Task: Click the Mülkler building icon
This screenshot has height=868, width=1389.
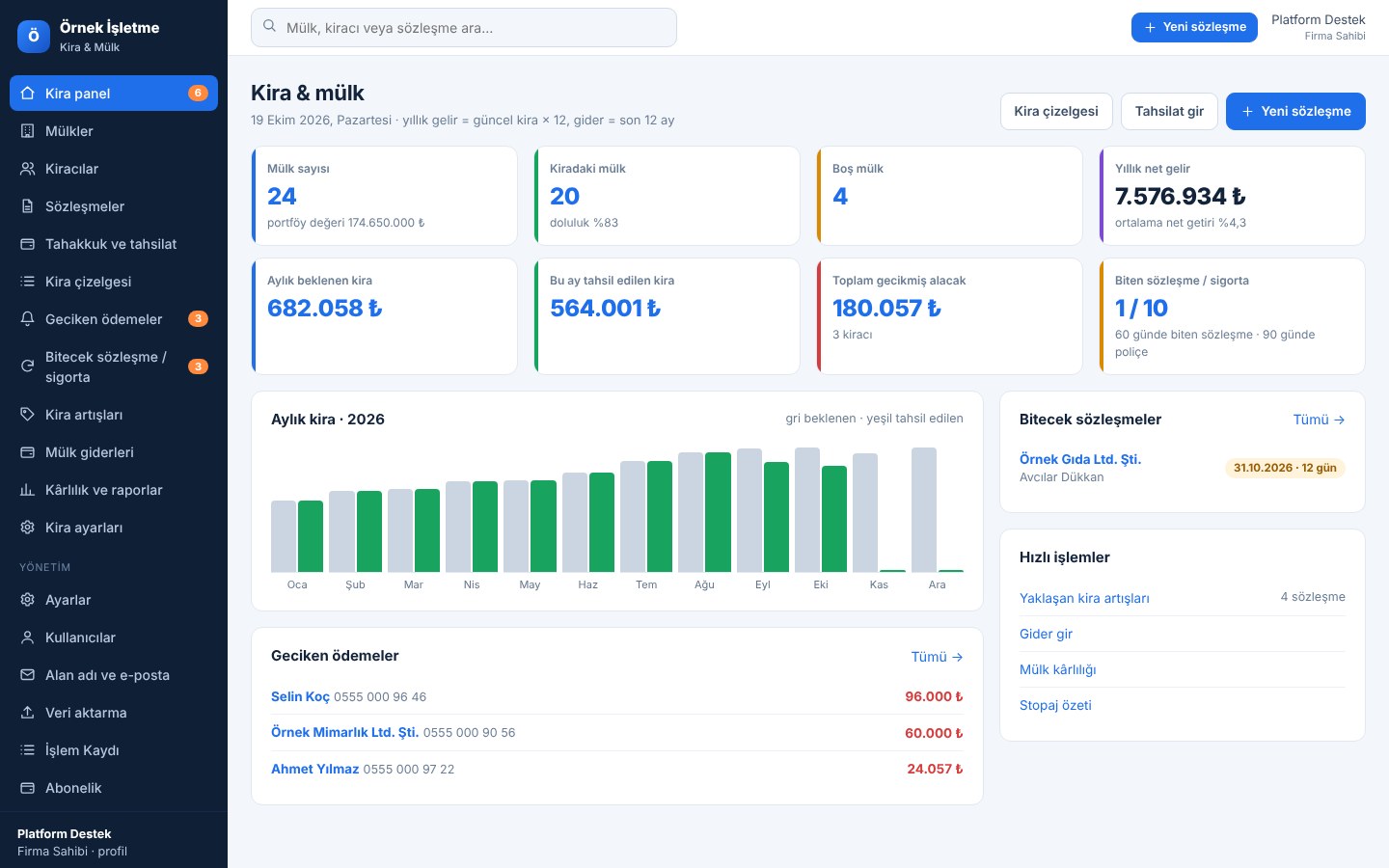Action: tap(27, 131)
